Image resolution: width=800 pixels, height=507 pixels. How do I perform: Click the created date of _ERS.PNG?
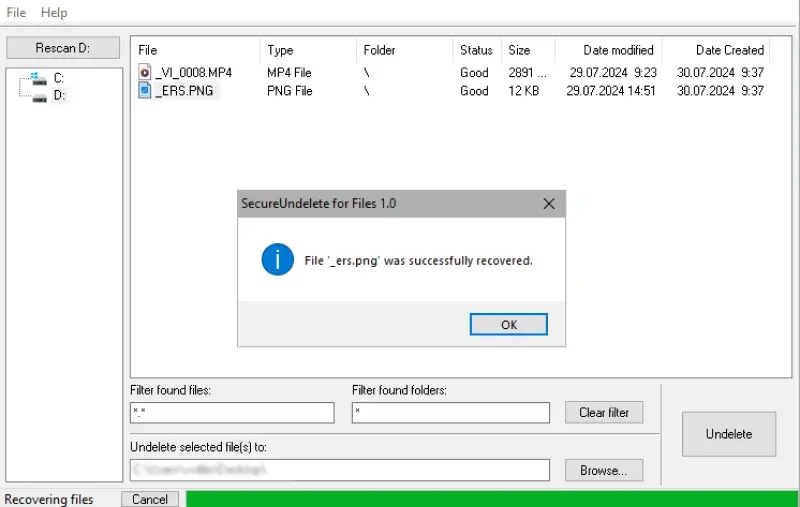(x=720, y=91)
